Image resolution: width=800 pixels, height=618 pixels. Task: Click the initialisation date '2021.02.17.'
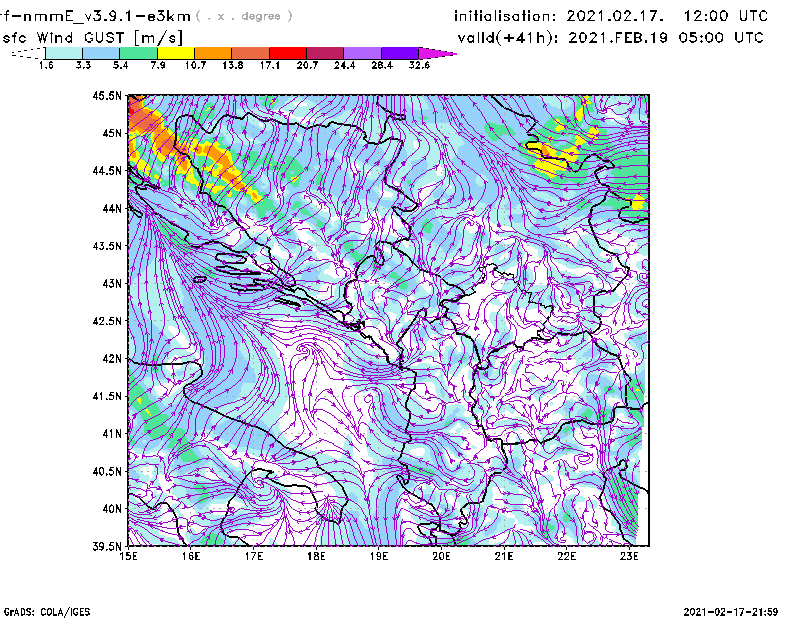(x=615, y=16)
